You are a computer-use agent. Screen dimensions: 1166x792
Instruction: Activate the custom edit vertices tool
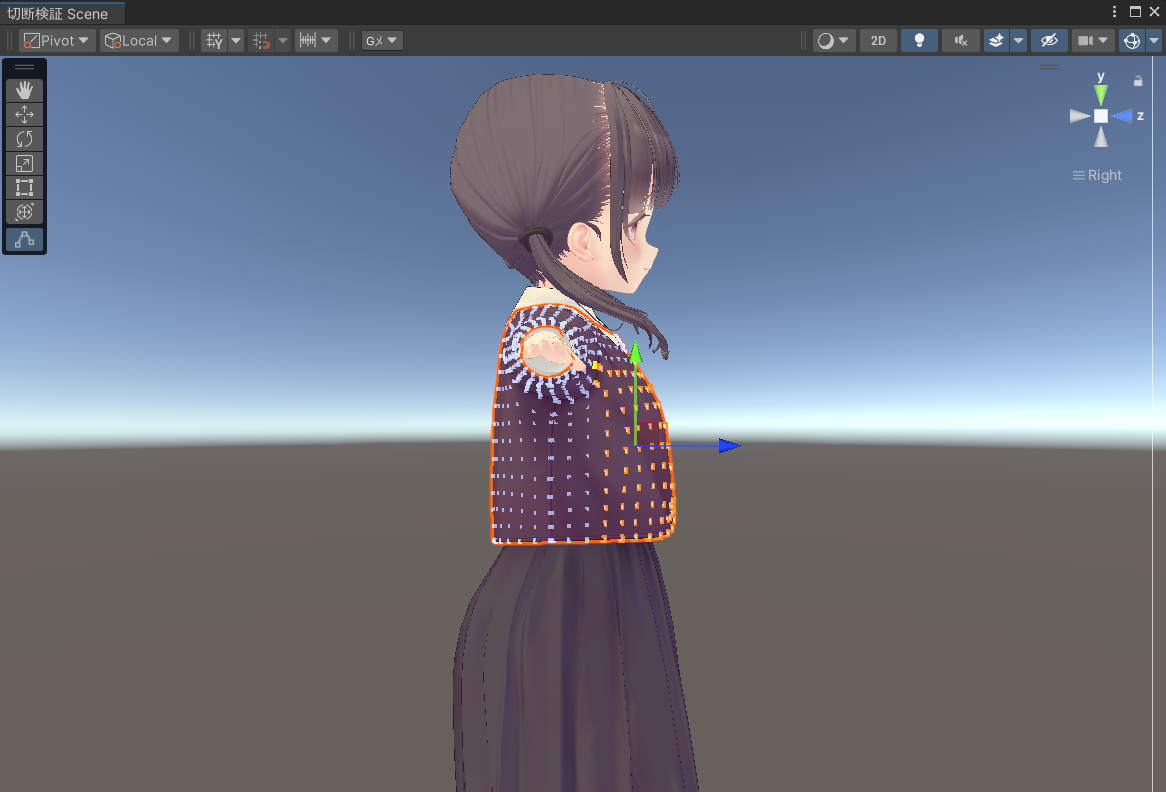click(25, 239)
